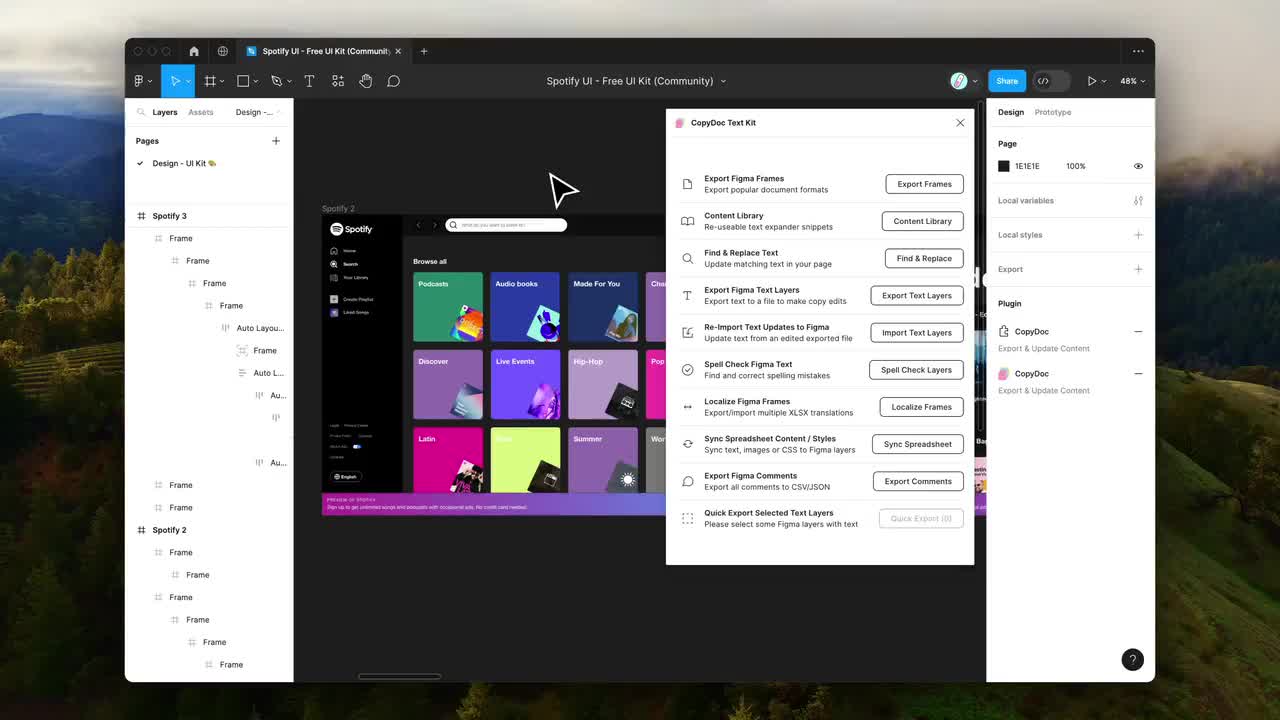Open the globe community icon

click(x=222, y=51)
